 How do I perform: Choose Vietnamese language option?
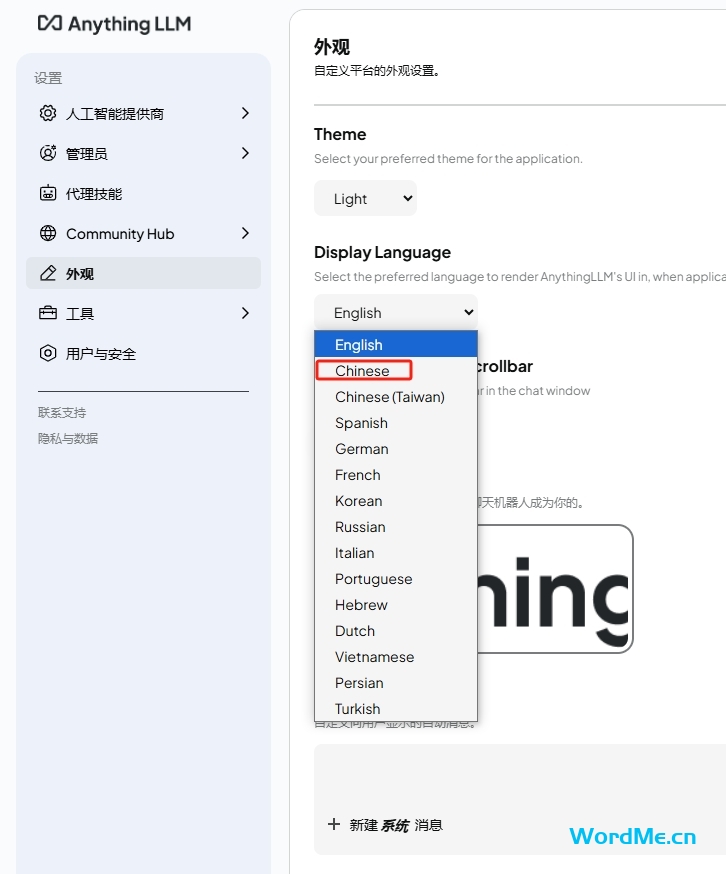coord(396,657)
